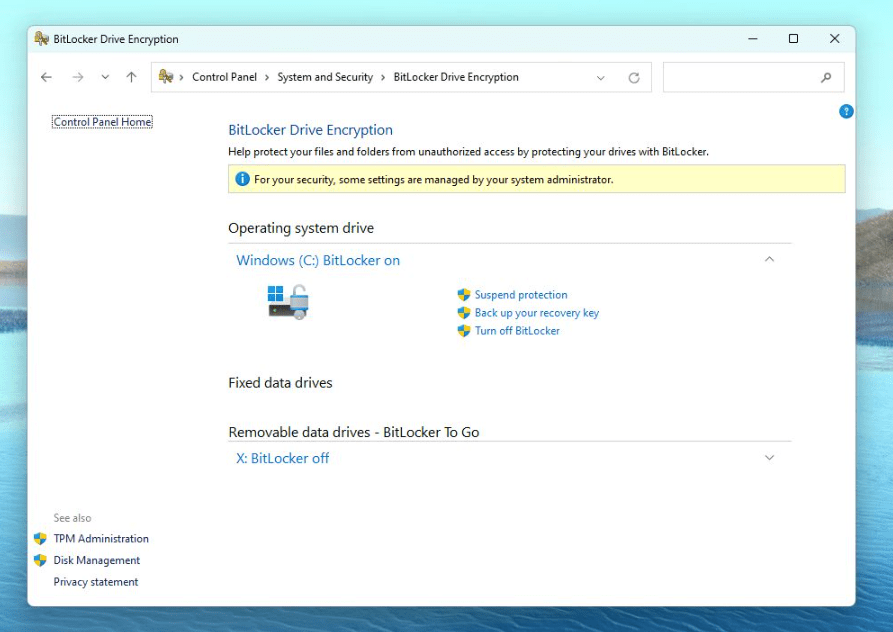Image resolution: width=893 pixels, height=632 pixels.
Task: Click the BitLocker icon in address bar
Action: point(166,76)
